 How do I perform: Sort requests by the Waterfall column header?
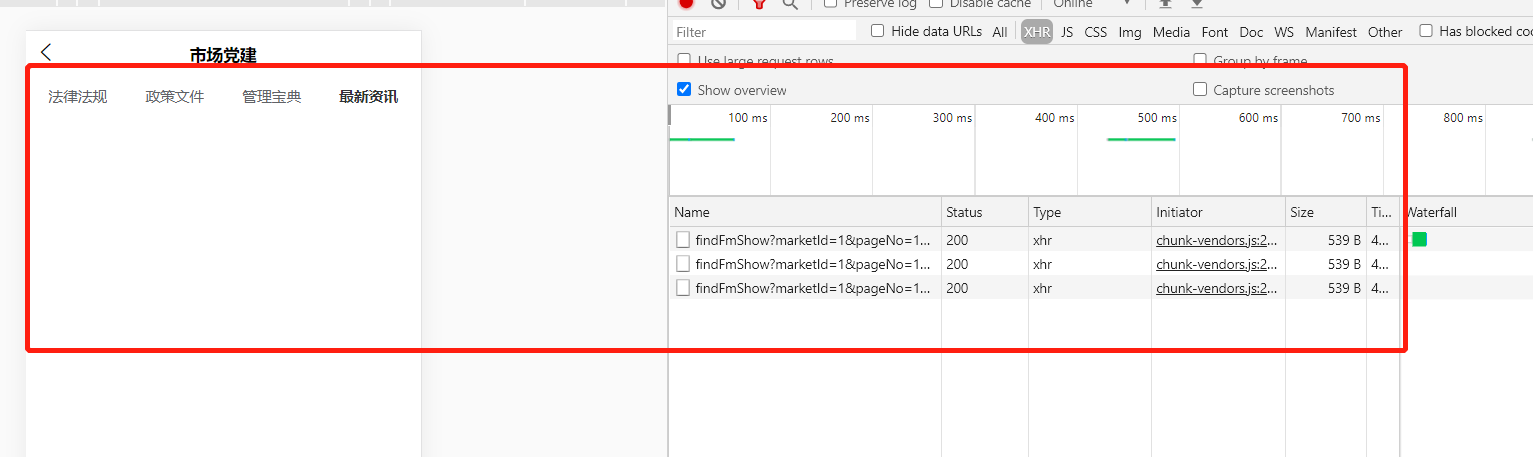point(1465,212)
